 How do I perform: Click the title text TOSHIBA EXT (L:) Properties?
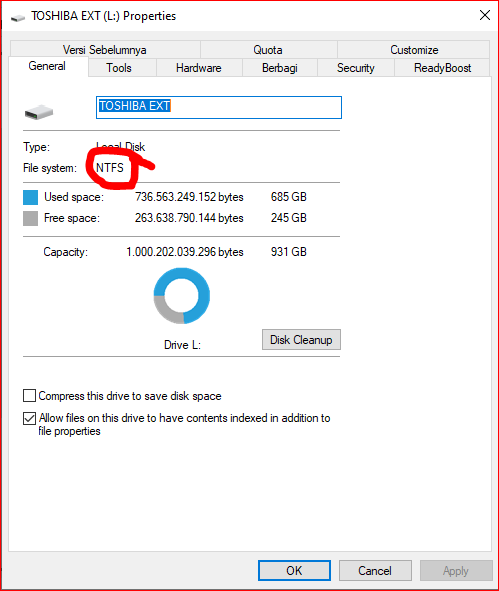104,16
